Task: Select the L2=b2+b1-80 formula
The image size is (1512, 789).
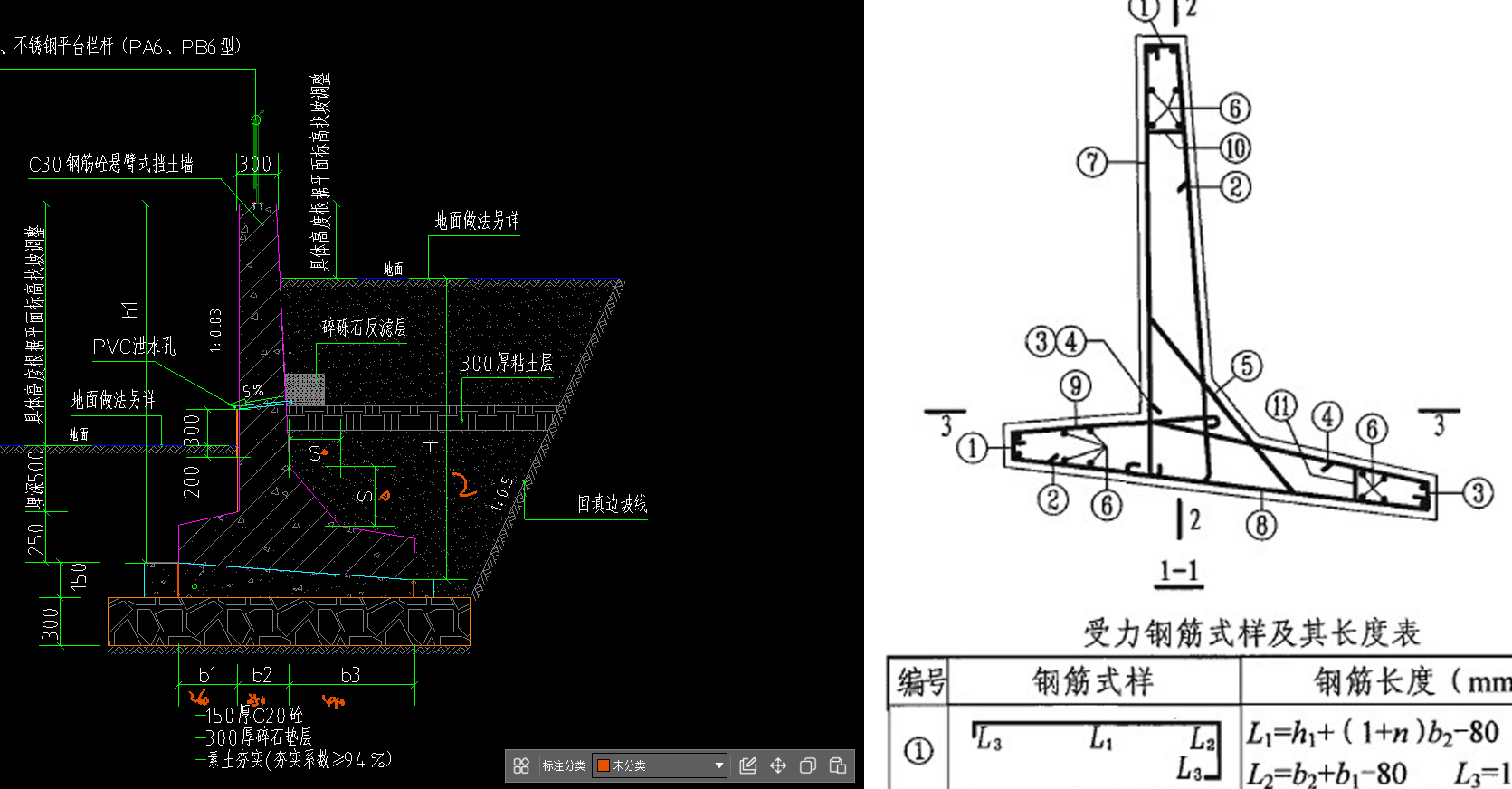Action: (1327, 774)
